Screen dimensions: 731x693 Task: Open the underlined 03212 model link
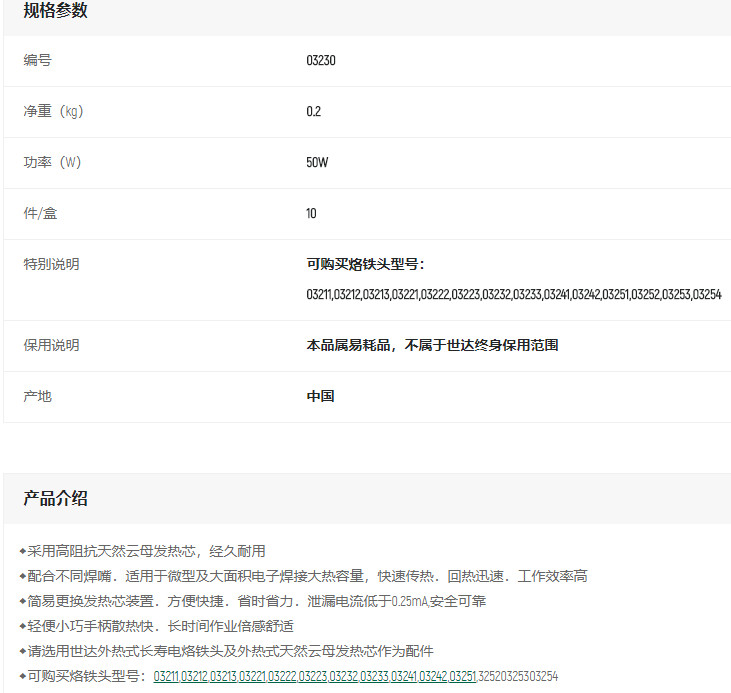tap(195, 677)
